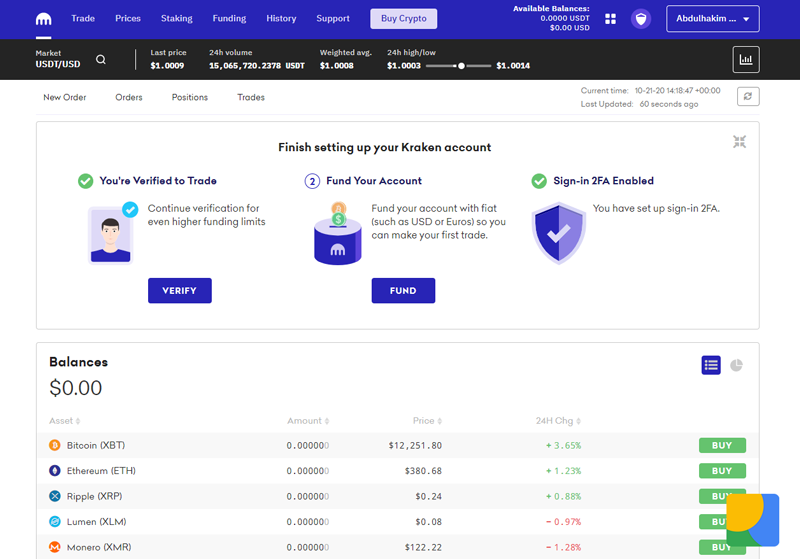
Task: Click the Bitcoin +3.65% change value
Action: [563, 446]
